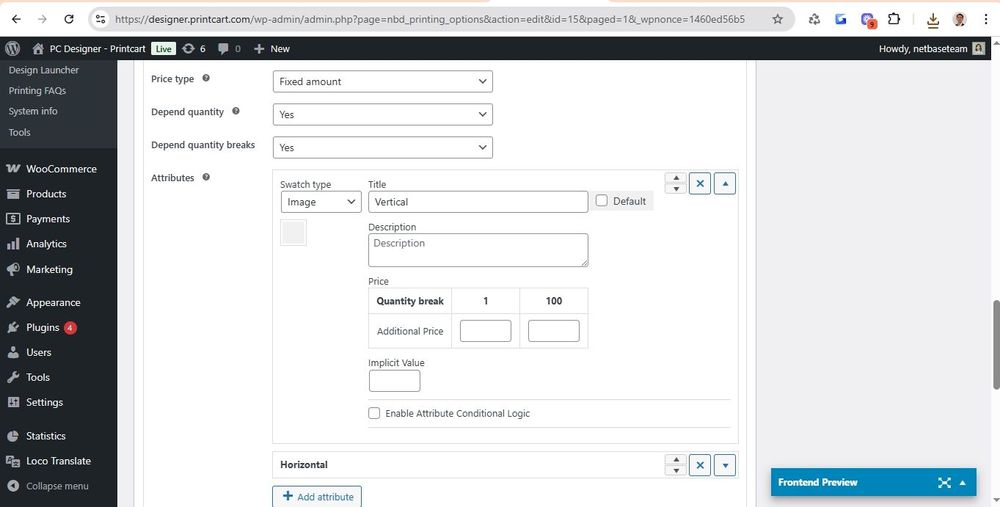Click the help icon next to Attributes

(x=206, y=177)
